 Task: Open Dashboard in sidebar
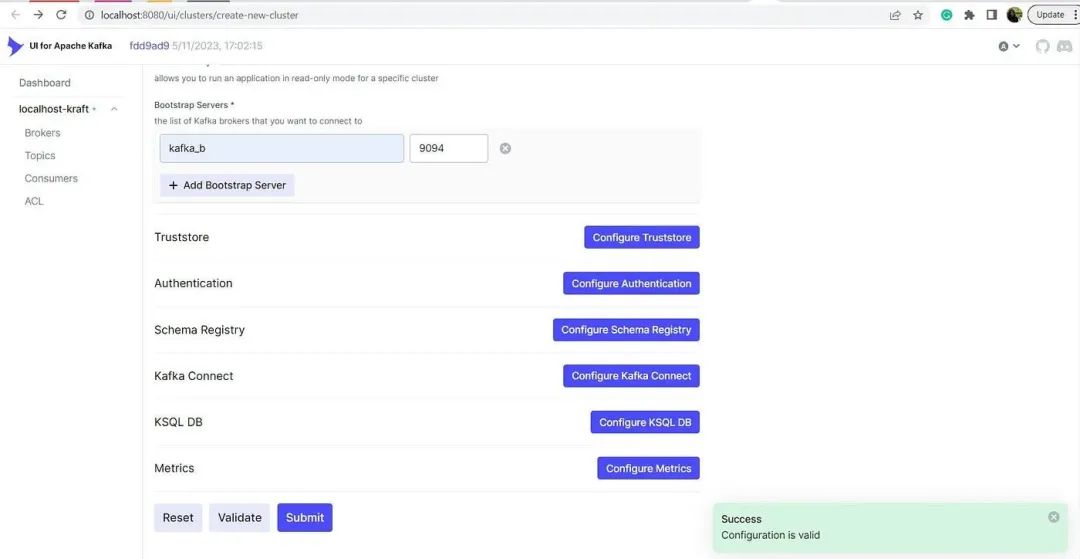click(45, 83)
